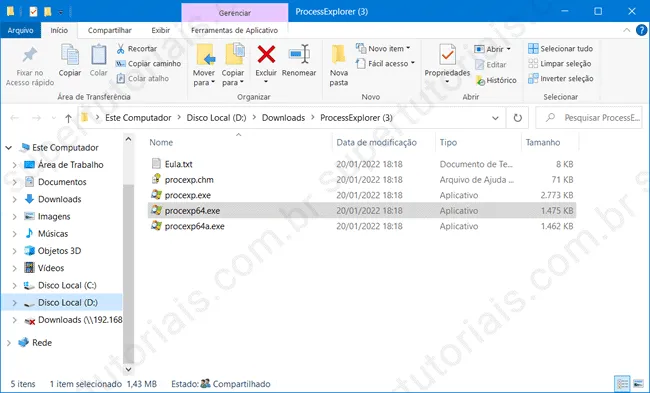Click the up-folder arrow in navigation bar
The height and width of the screenshot is (393, 650).
coord(68,118)
